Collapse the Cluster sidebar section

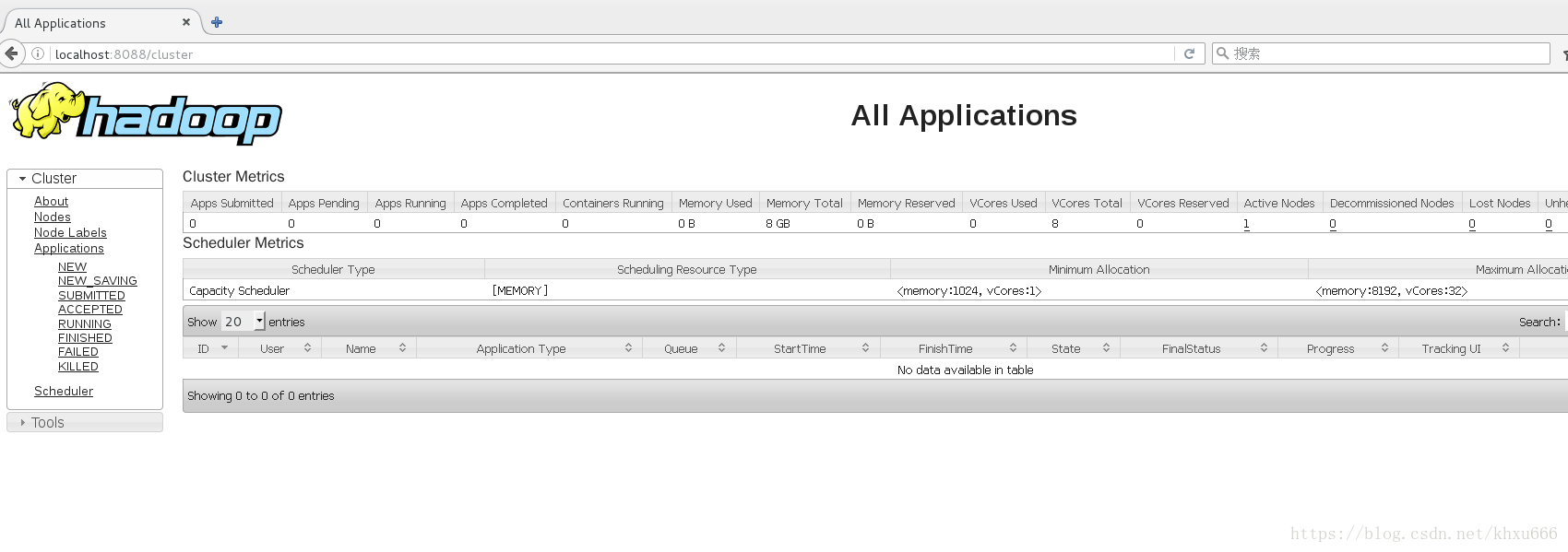click(85, 178)
